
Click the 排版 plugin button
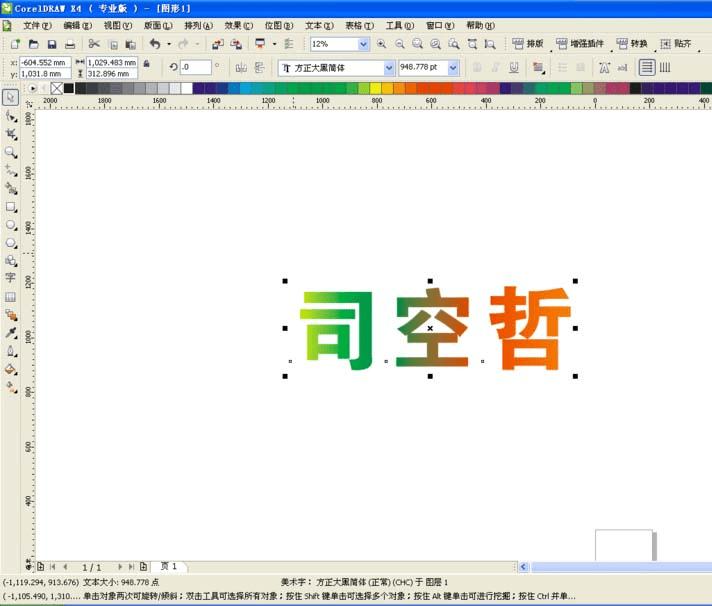528,44
